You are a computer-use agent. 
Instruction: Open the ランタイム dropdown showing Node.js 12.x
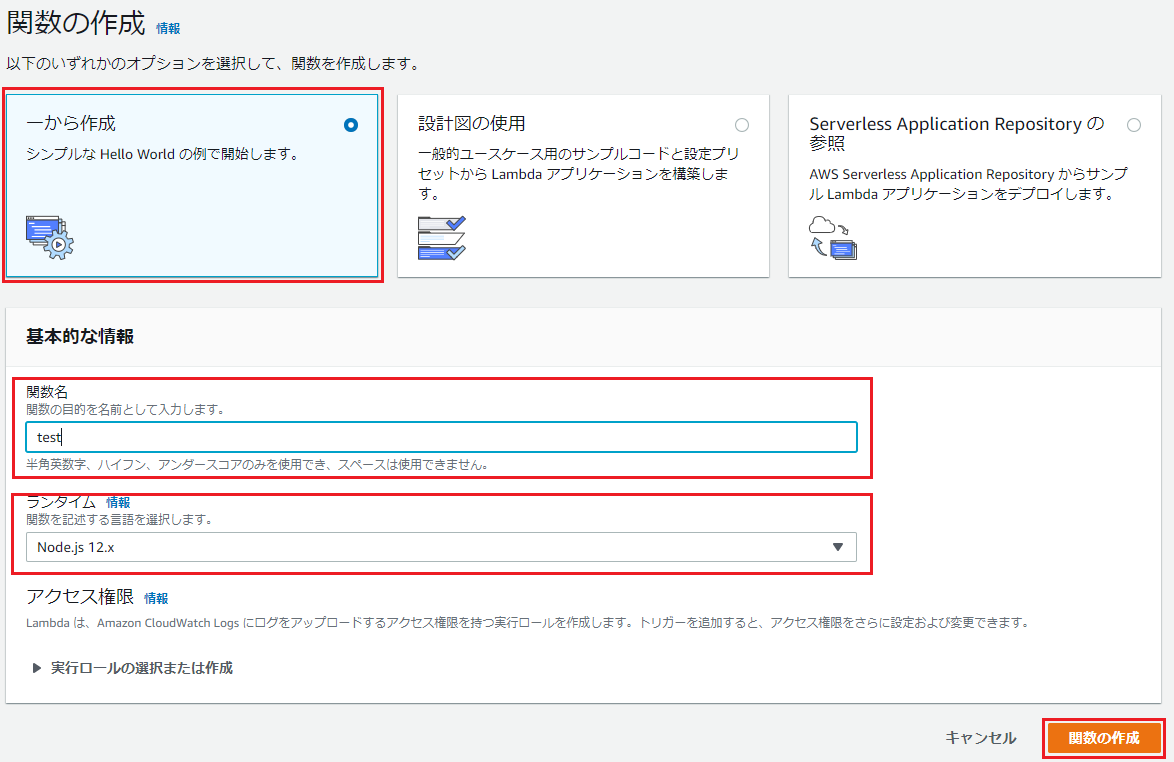441,547
